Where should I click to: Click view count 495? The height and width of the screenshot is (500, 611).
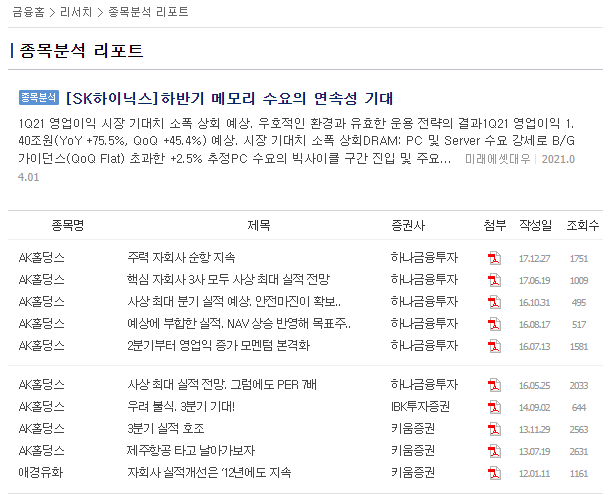click(579, 302)
